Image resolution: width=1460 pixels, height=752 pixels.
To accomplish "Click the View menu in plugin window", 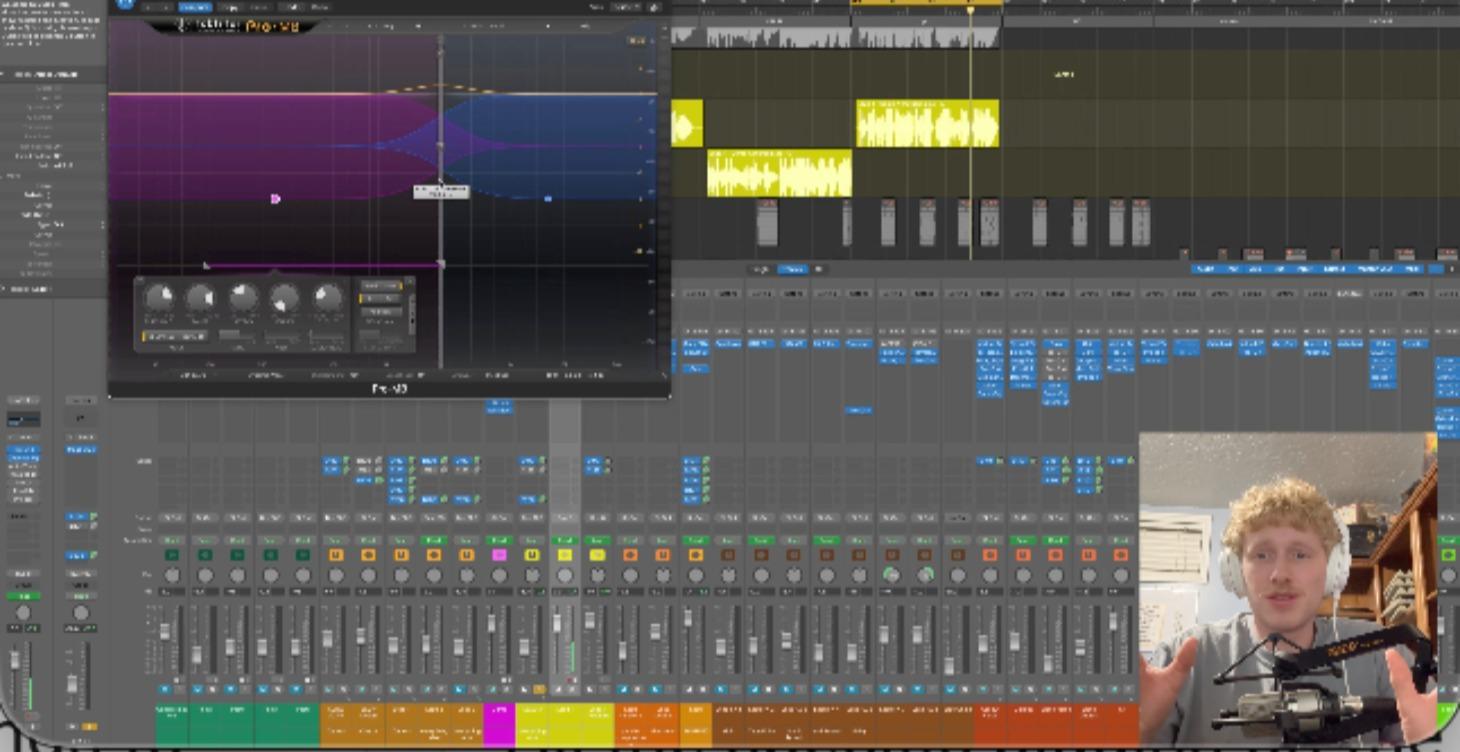I will (597, 7).
